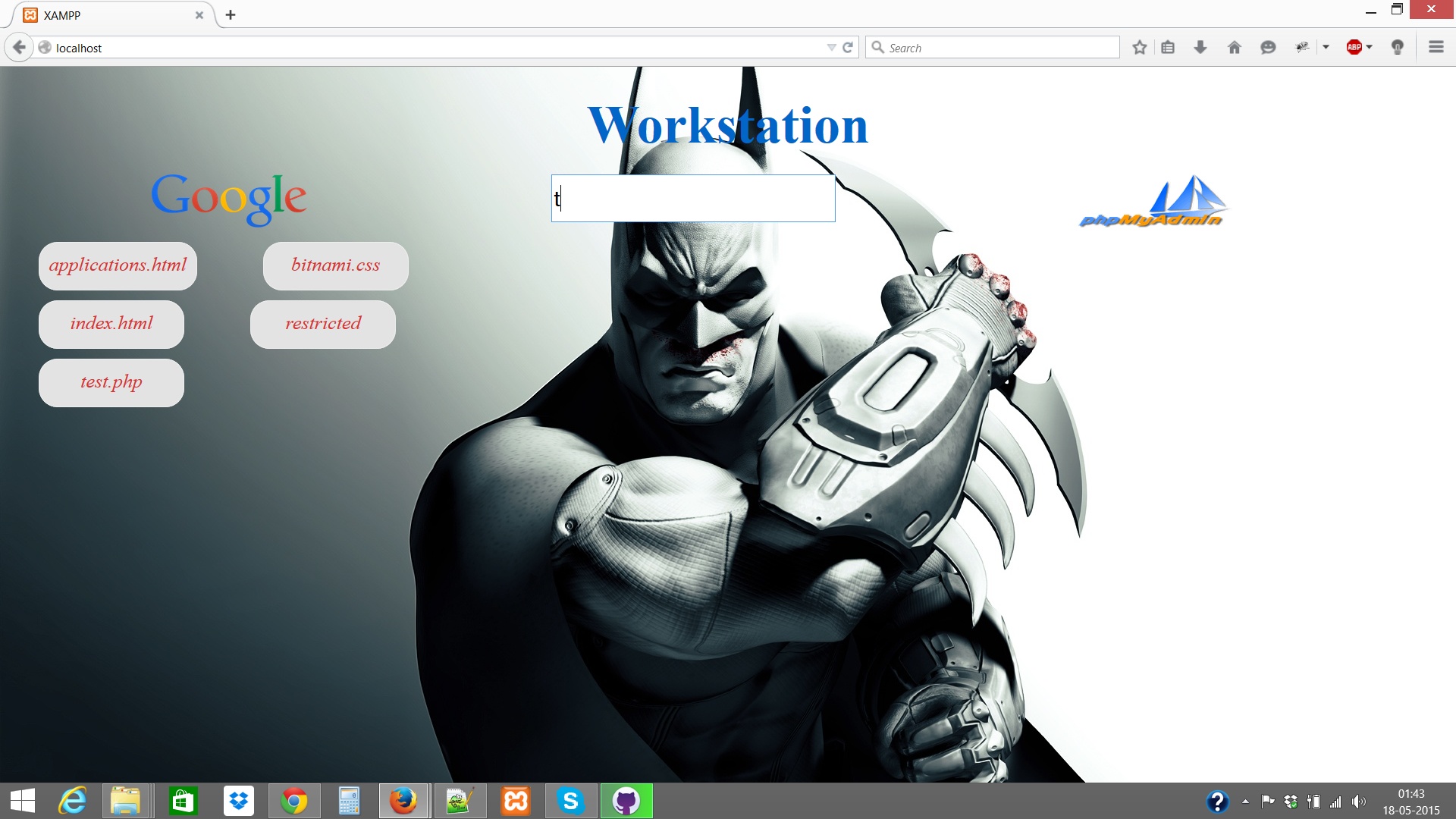Click the restricted folder button
Viewport: 1456px width, 819px height.
click(323, 324)
